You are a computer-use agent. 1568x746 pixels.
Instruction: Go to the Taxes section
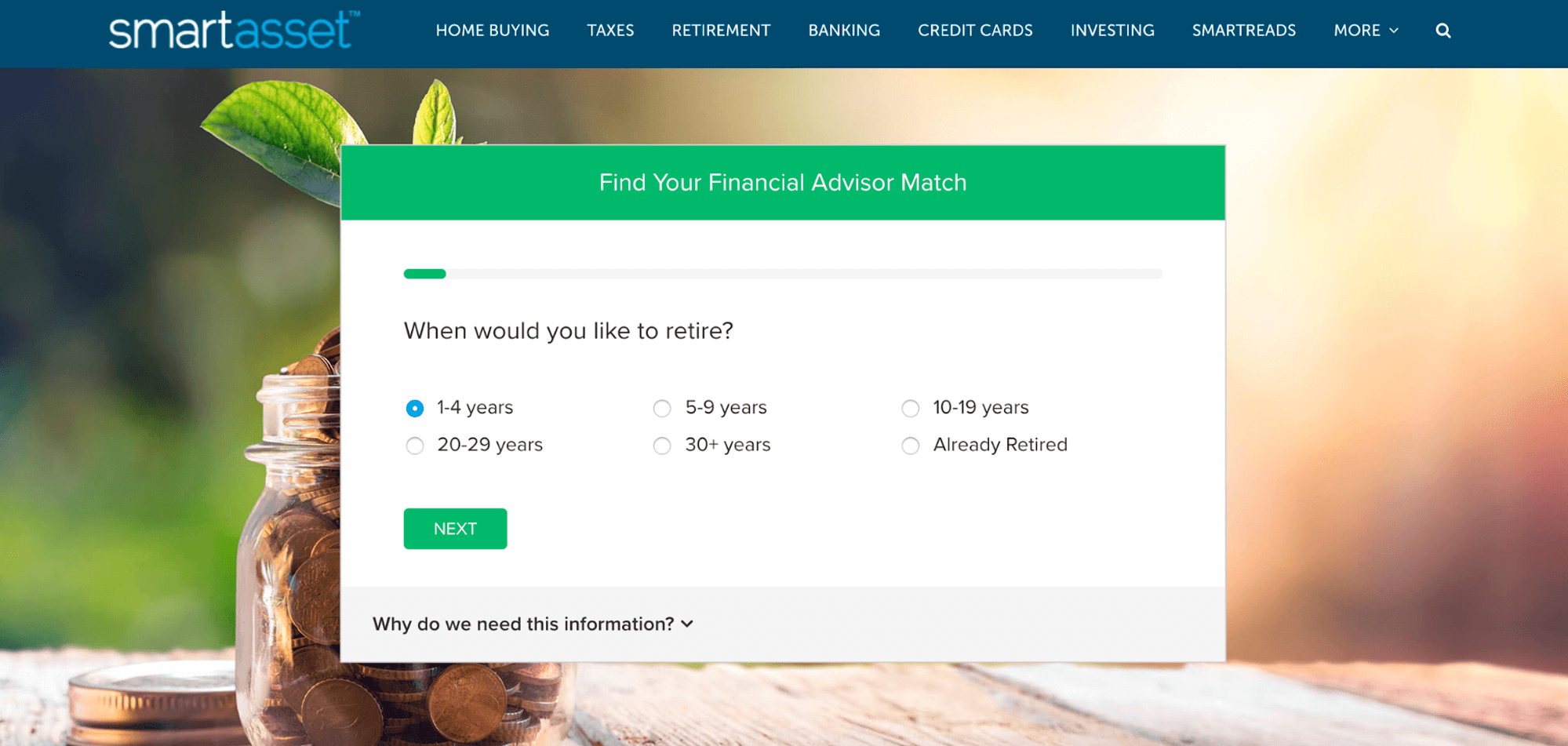click(x=610, y=31)
